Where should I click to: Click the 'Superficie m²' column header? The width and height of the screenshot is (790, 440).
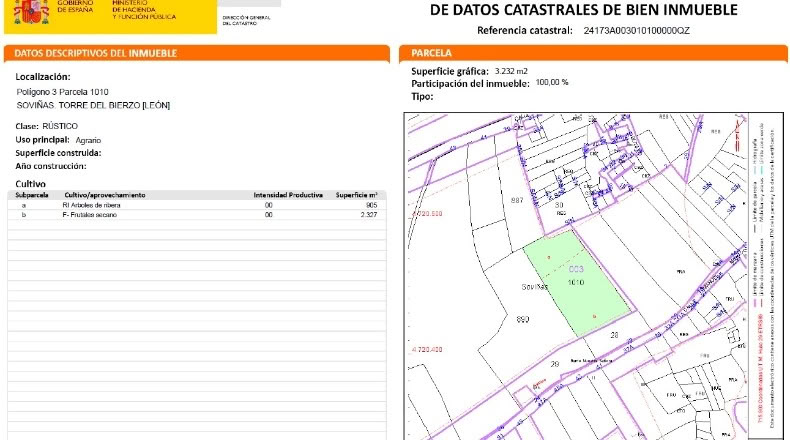point(357,195)
